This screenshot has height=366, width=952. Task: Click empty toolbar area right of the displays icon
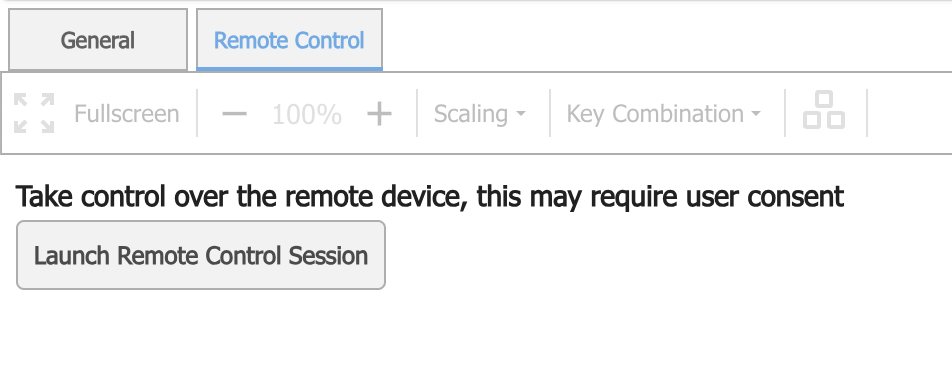pos(910,114)
